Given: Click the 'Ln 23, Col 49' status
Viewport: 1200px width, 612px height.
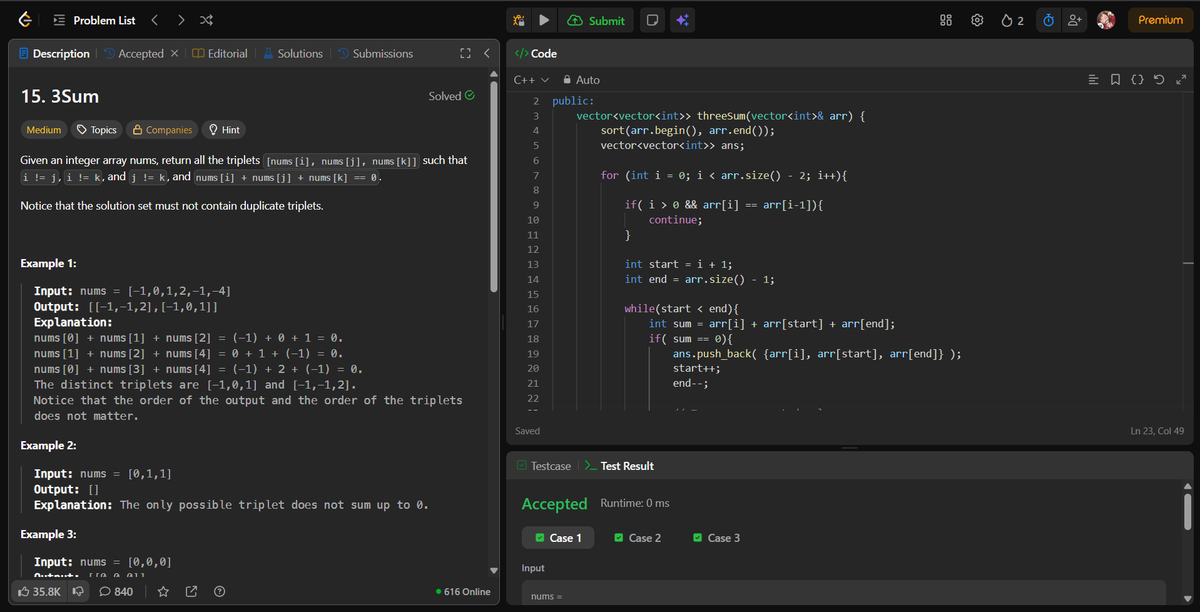Looking at the screenshot, I should point(1157,431).
